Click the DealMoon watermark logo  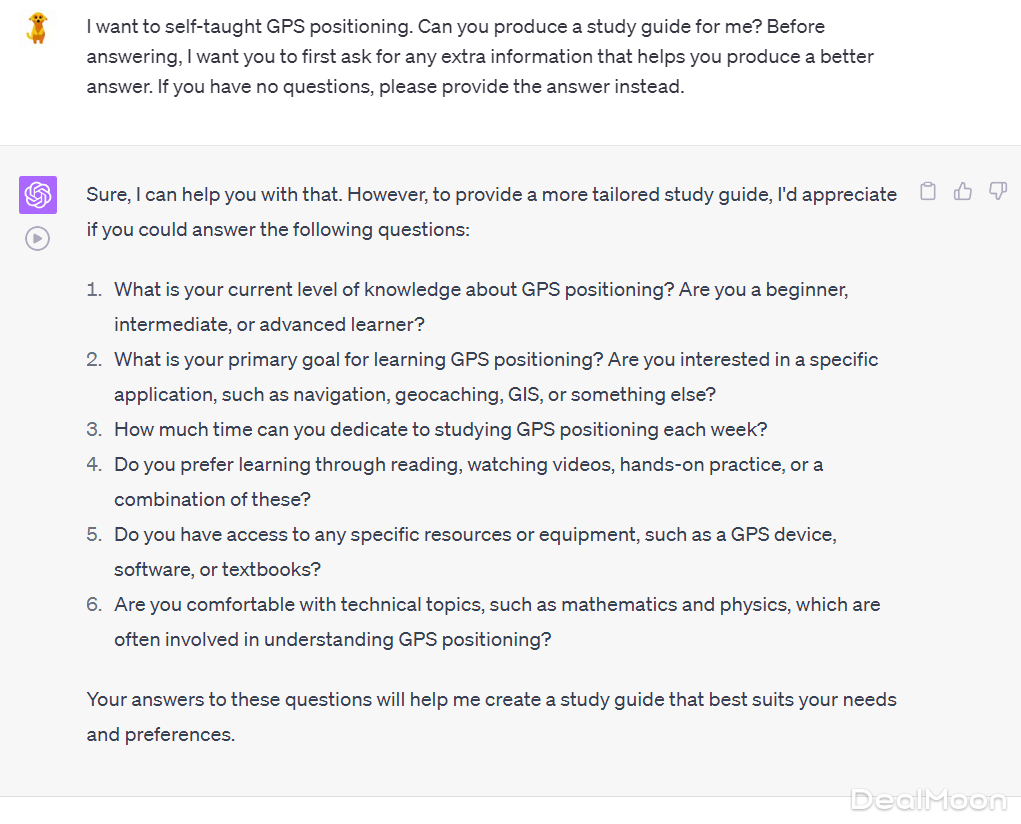click(928, 799)
